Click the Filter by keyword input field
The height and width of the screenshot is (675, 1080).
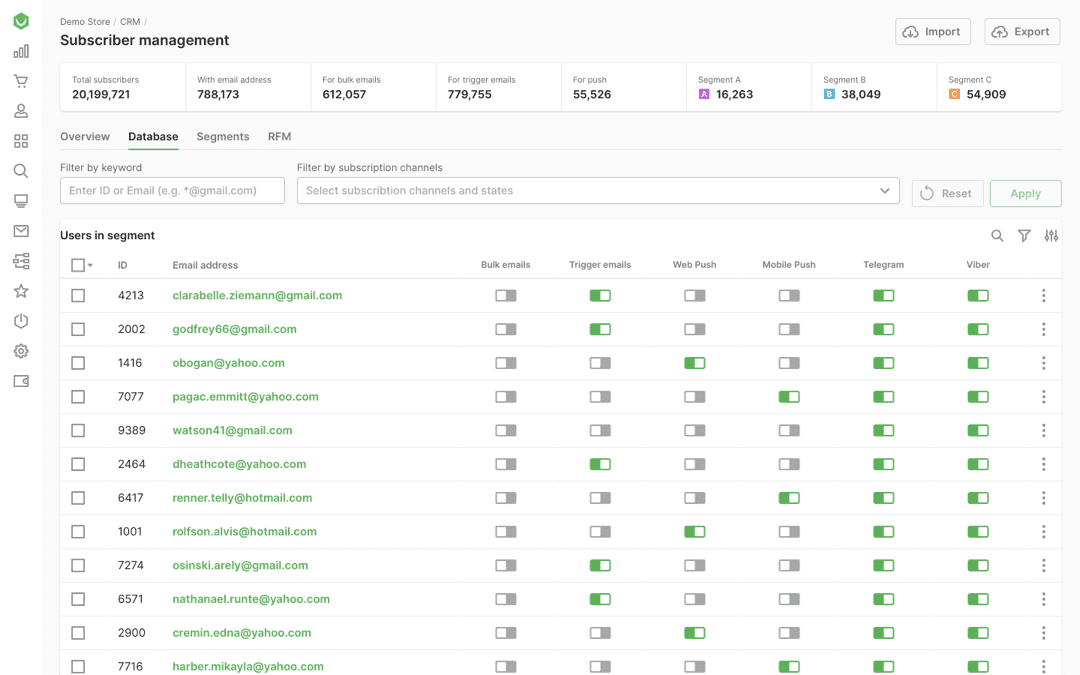pos(172,191)
